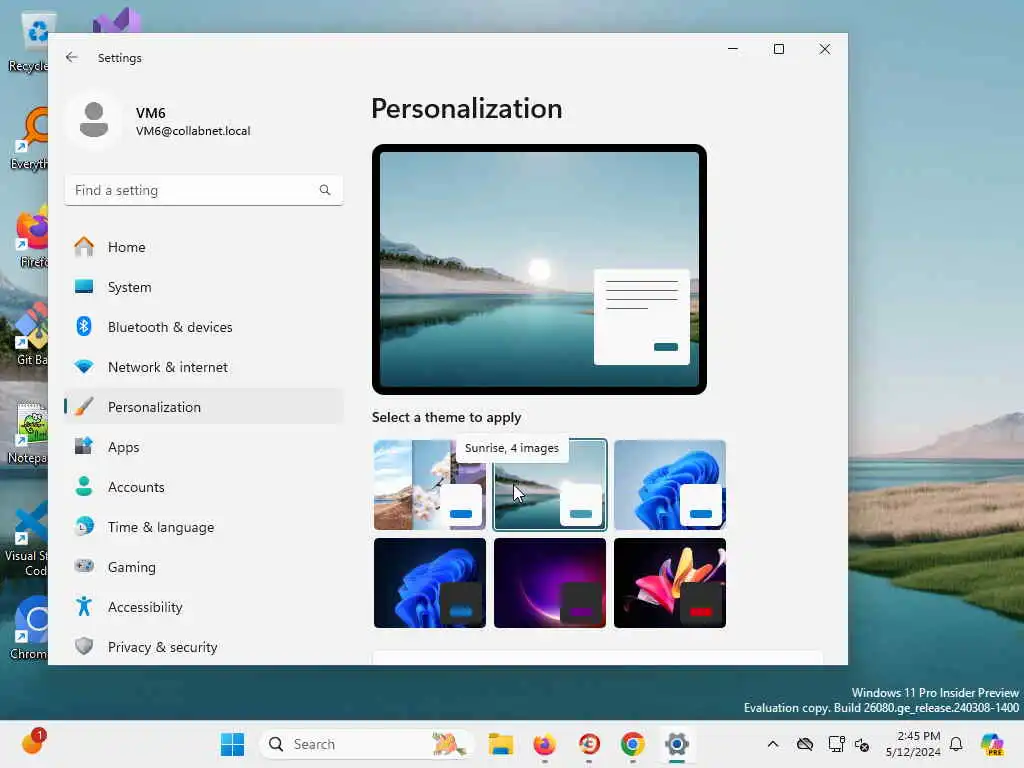
Task: Apply the colorful flower dark theme
Action: point(669,583)
